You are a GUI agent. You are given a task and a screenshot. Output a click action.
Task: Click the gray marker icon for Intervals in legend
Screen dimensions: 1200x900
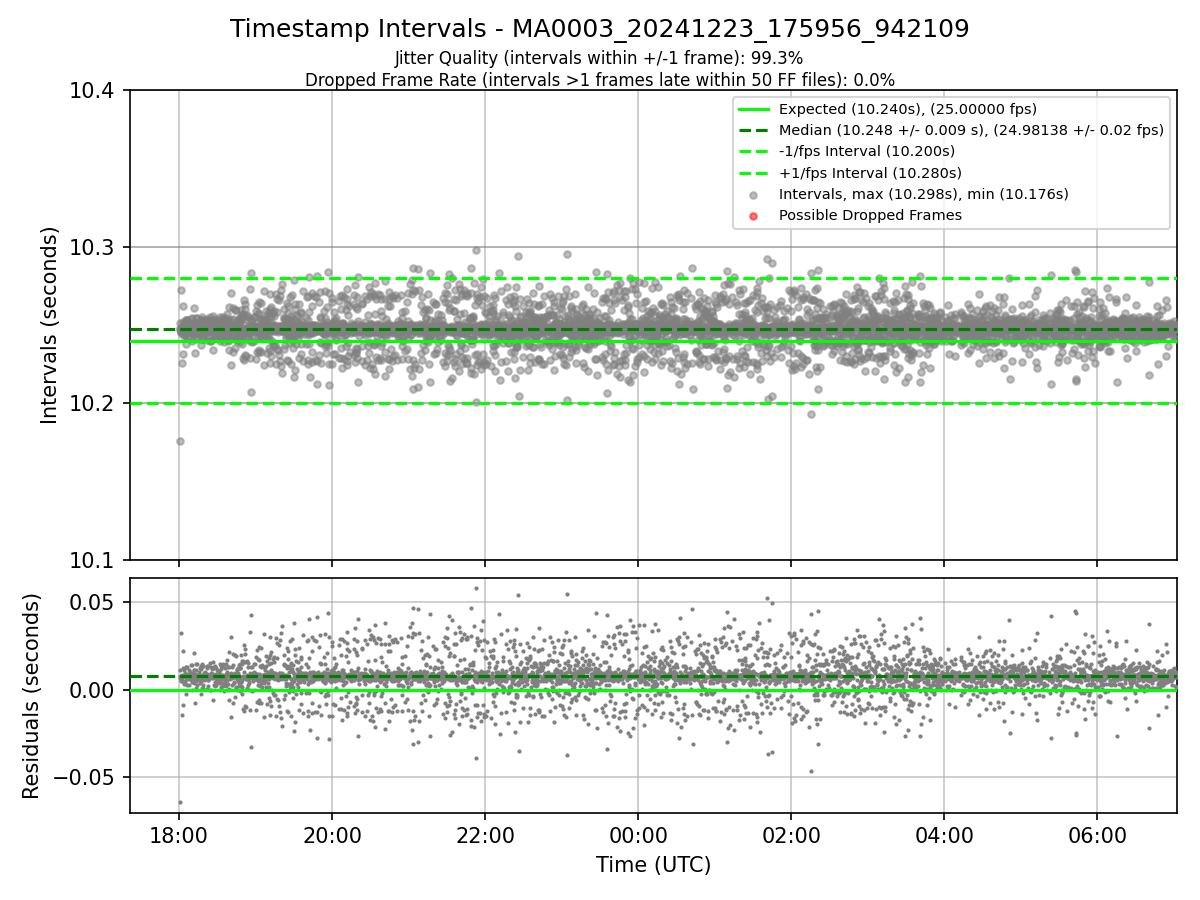[754, 195]
